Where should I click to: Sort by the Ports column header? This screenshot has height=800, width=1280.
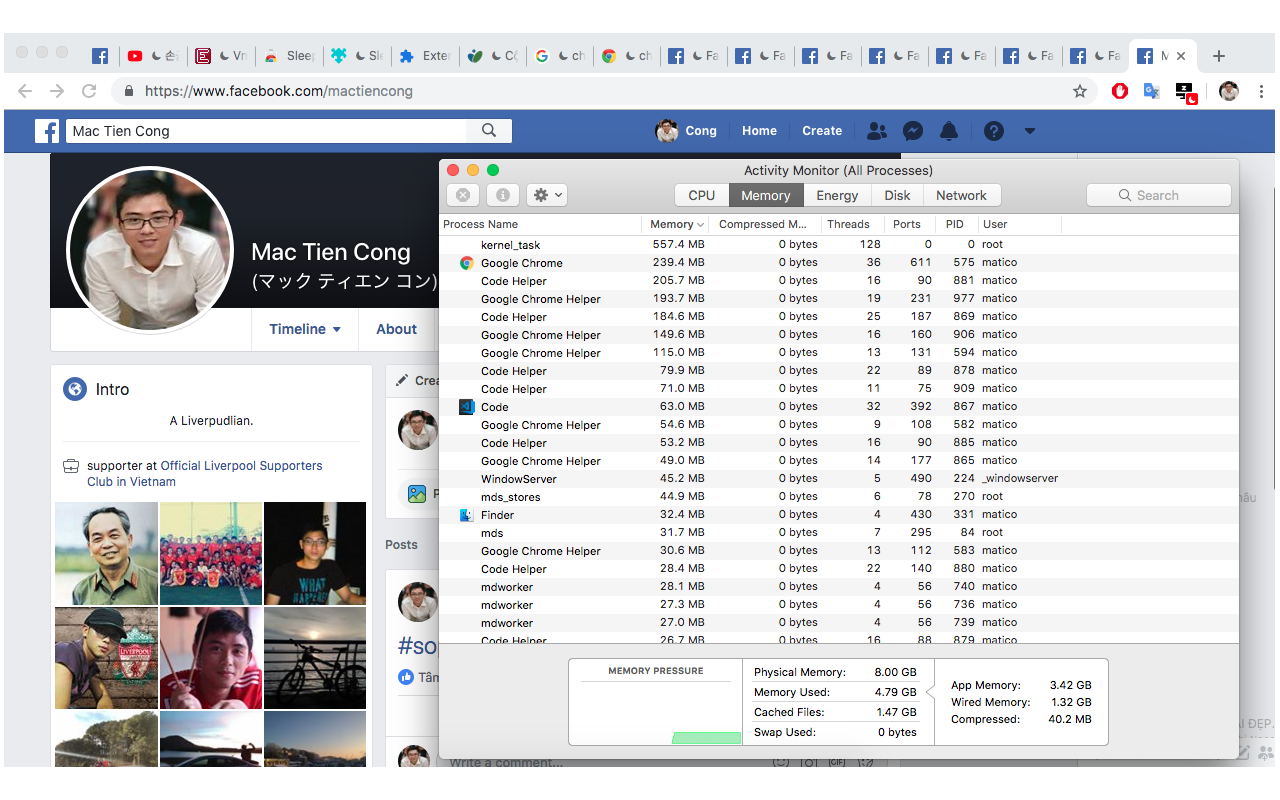[x=907, y=224]
